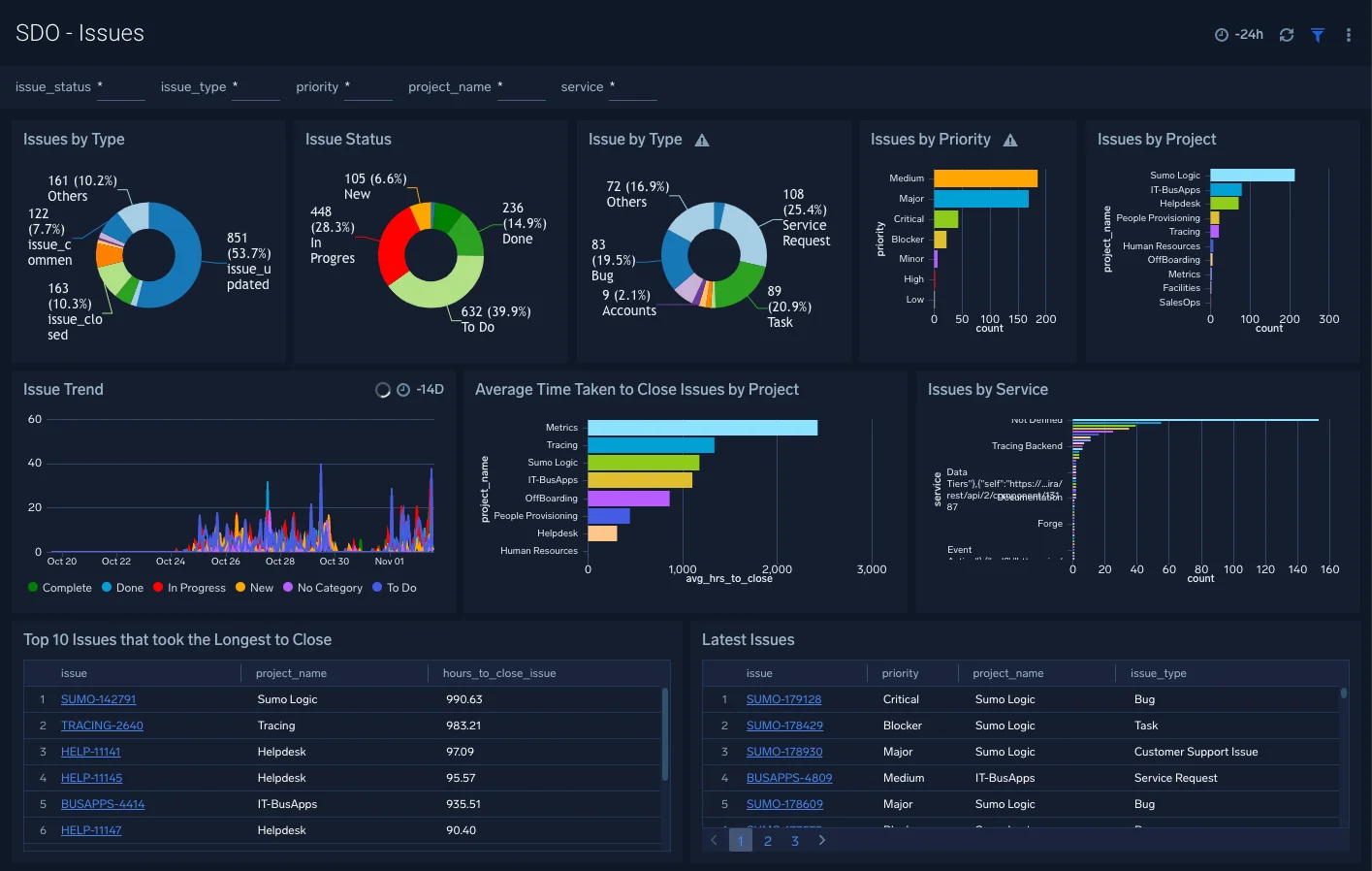1372x871 pixels.
Task: Click the -24h time range clock icon
Action: tap(1221, 34)
